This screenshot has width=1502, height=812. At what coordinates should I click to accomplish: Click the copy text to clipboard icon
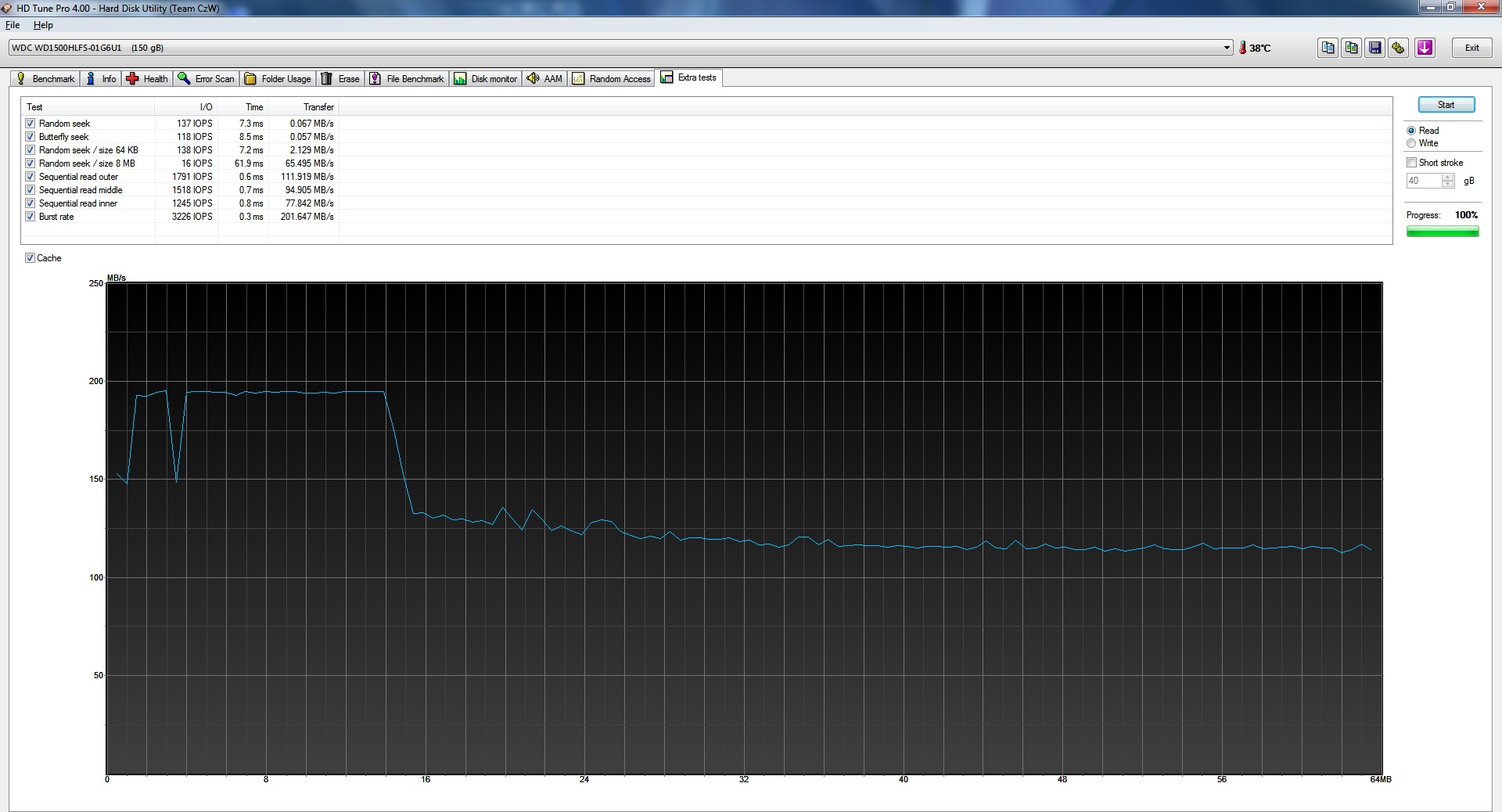(x=1328, y=48)
